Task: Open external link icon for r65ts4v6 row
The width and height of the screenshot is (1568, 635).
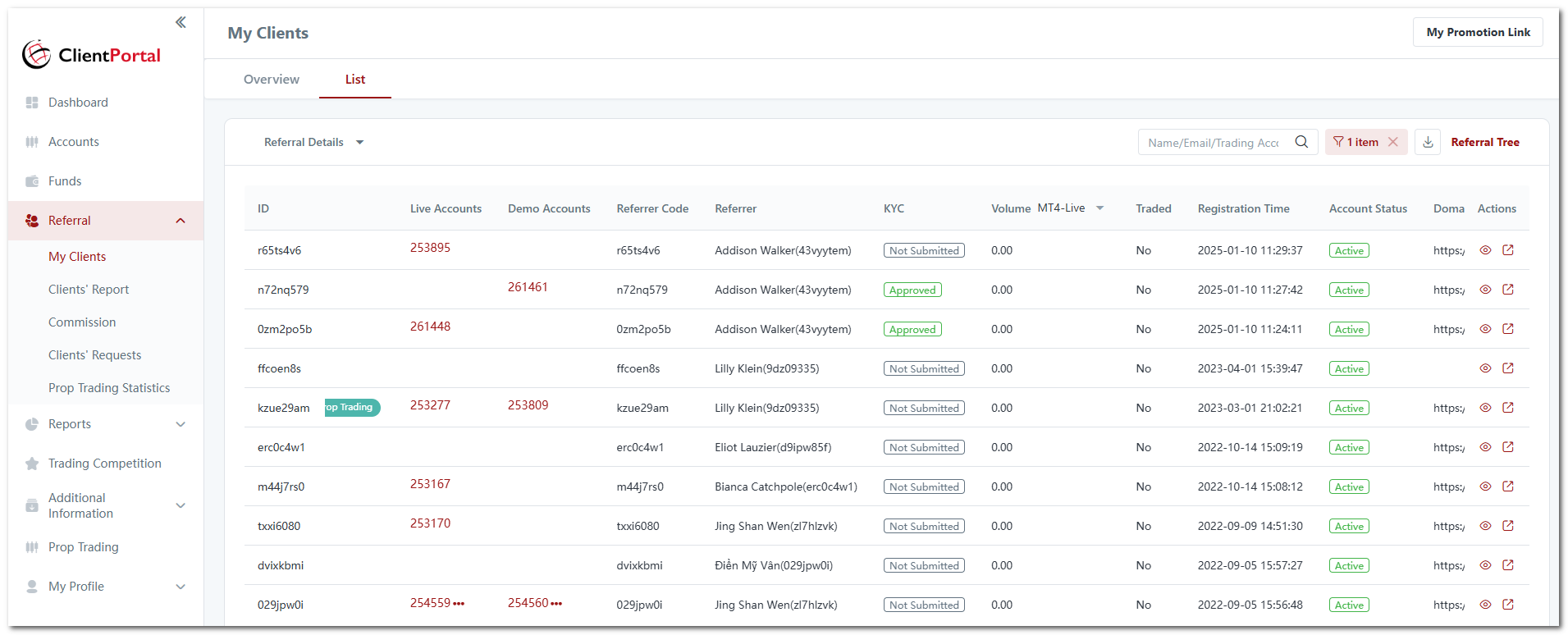Action: tap(1508, 250)
